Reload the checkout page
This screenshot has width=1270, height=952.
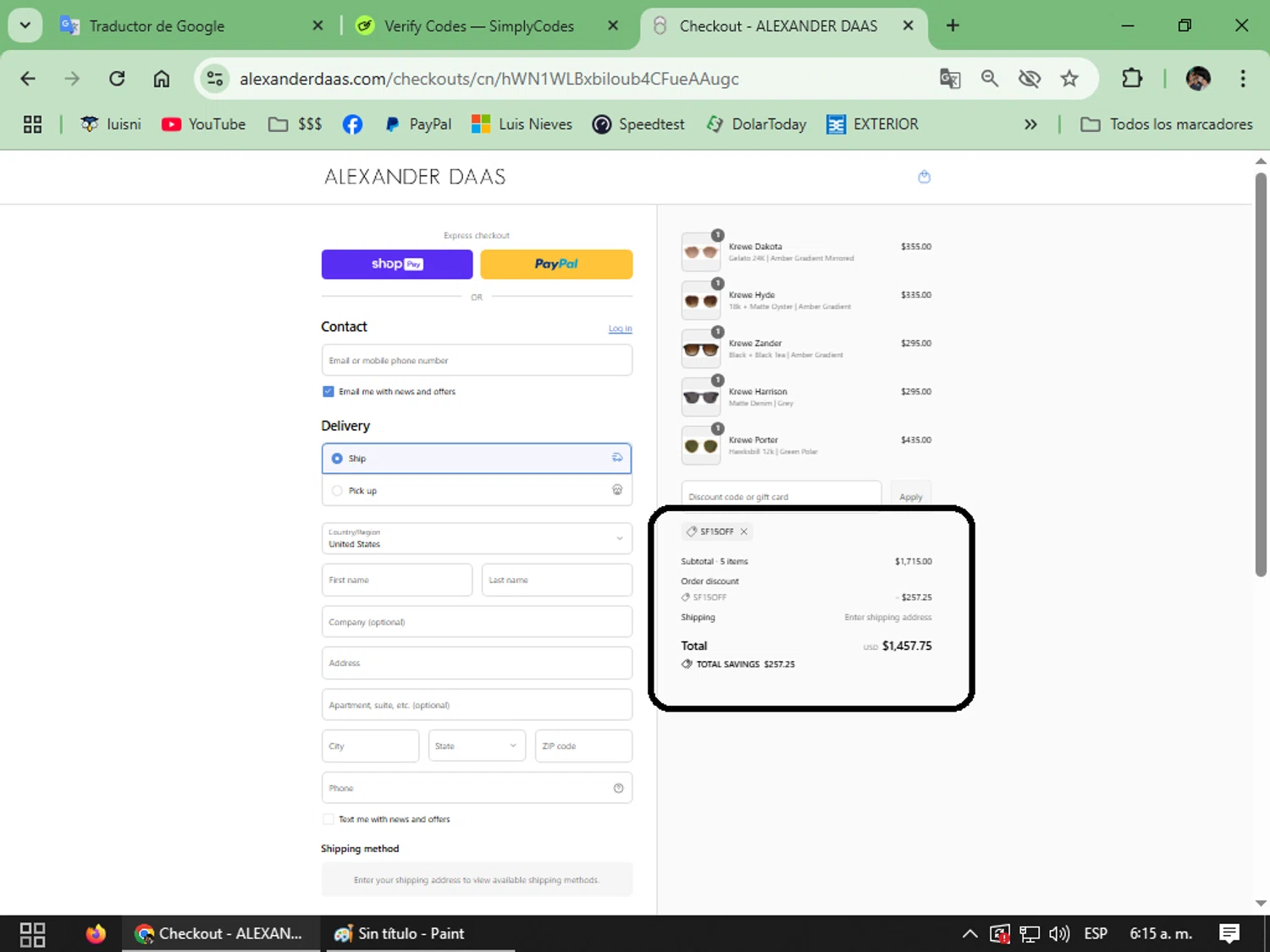(117, 79)
